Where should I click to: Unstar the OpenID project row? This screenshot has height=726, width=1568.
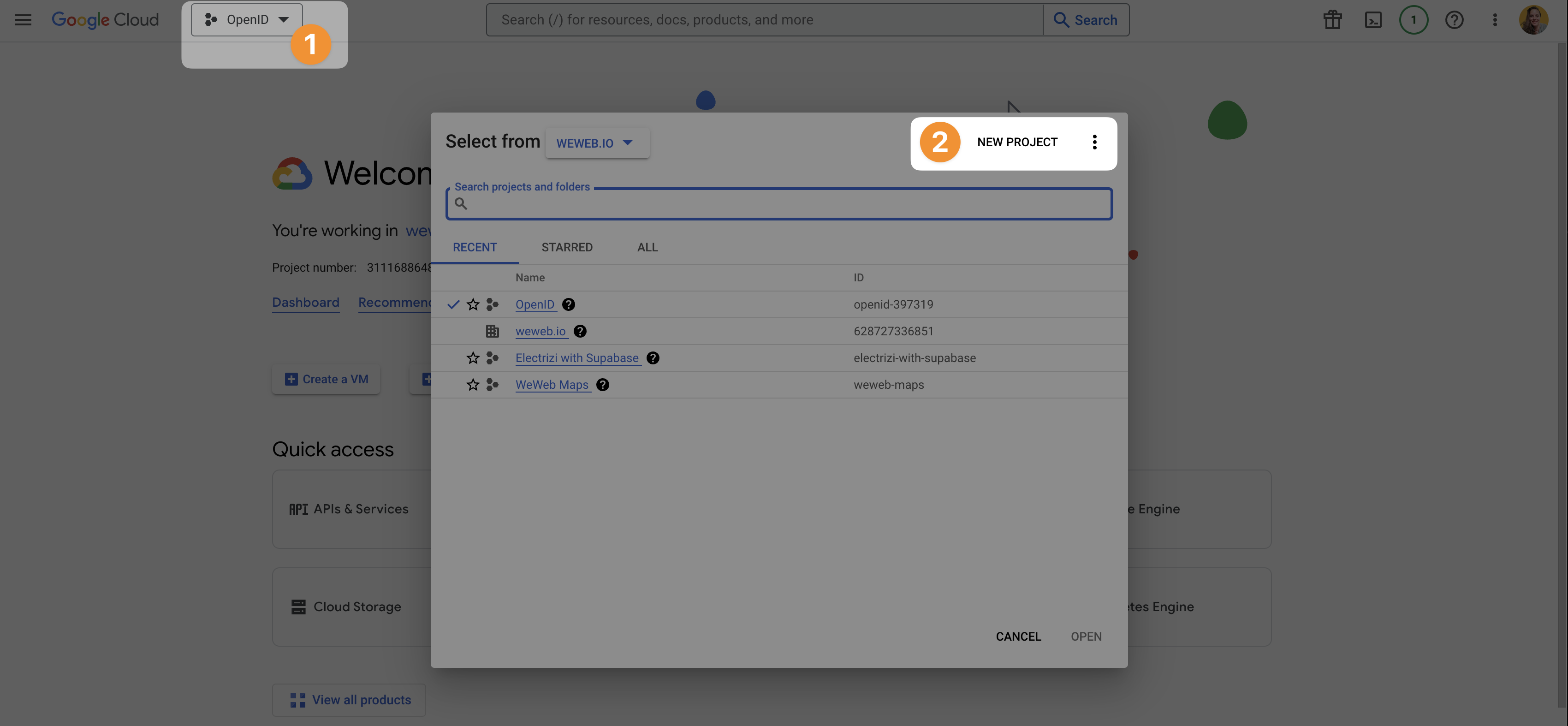473,304
